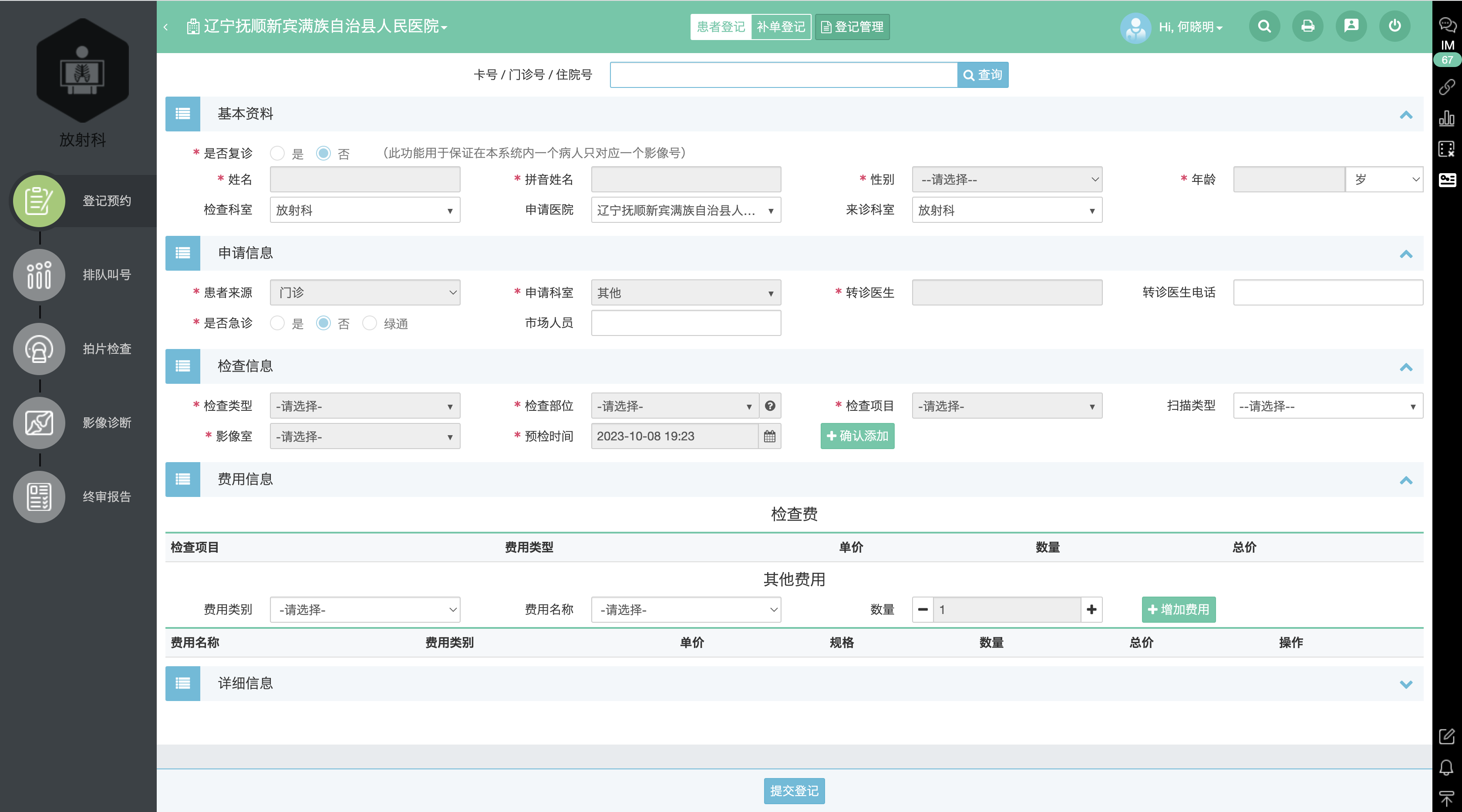The width and height of the screenshot is (1462, 812).
Task: Click the 申请信息 section list icon
Action: click(183, 253)
